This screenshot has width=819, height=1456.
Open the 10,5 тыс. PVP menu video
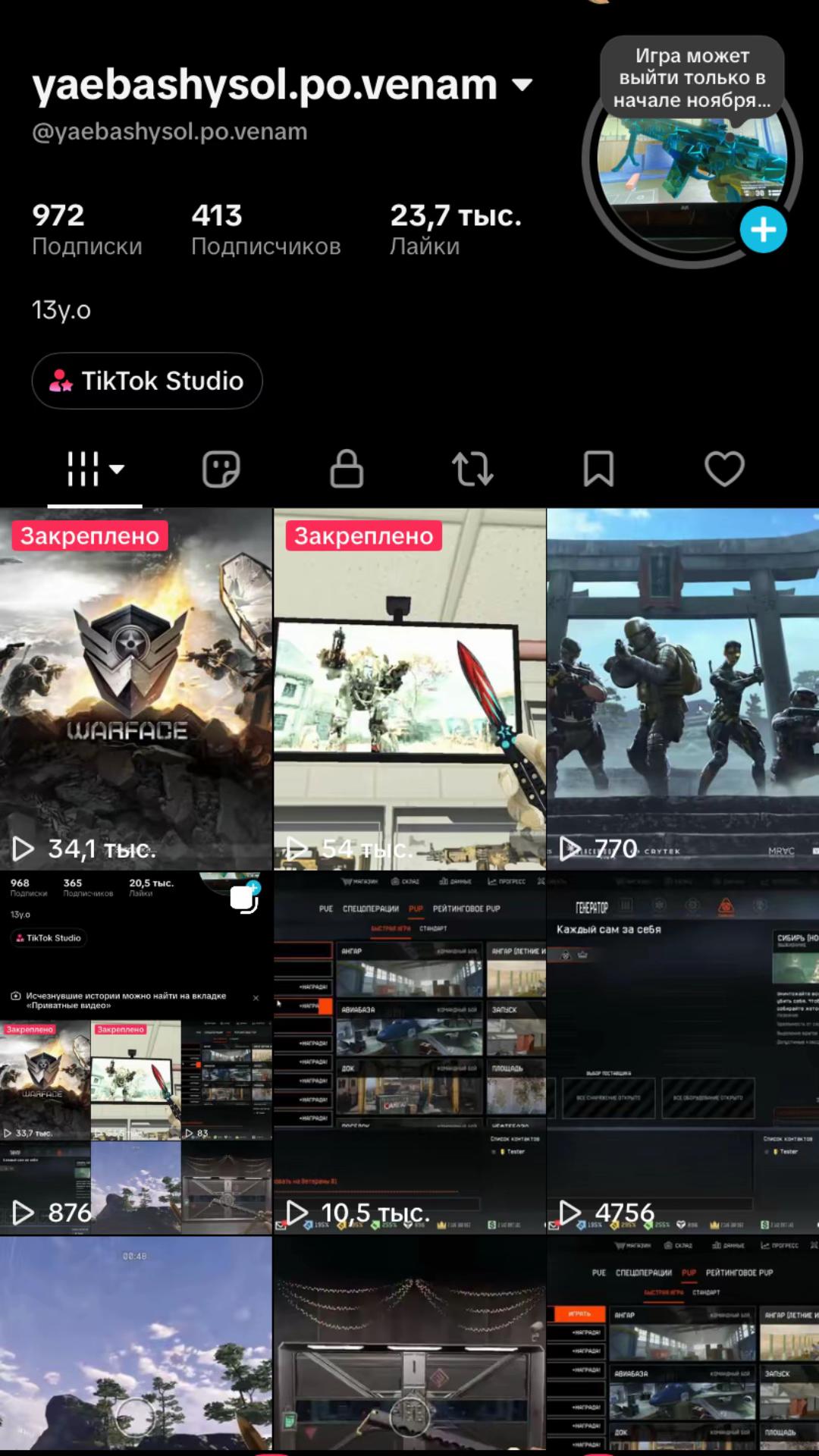point(409,1053)
